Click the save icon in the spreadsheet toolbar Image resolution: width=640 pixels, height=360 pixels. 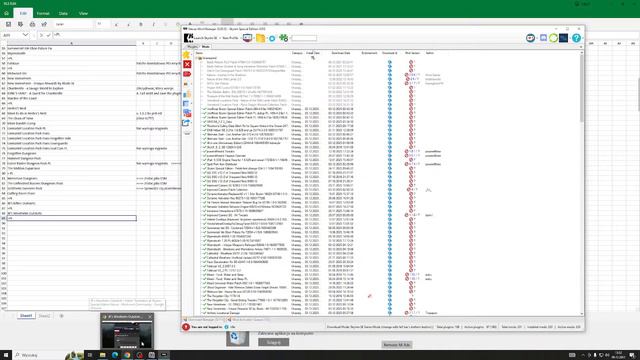[8, 24]
